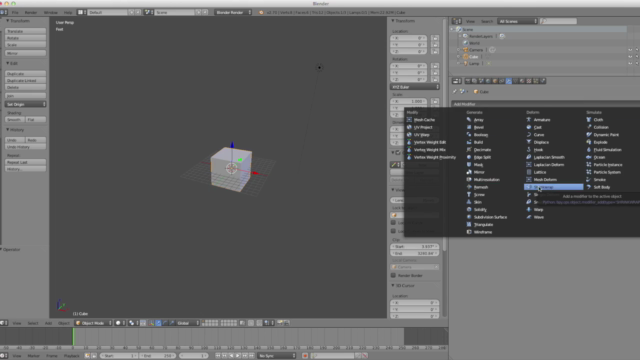Image resolution: width=640 pixels, height=360 pixels.
Task: Lock the location X transform value
Action: [x=435, y=38]
